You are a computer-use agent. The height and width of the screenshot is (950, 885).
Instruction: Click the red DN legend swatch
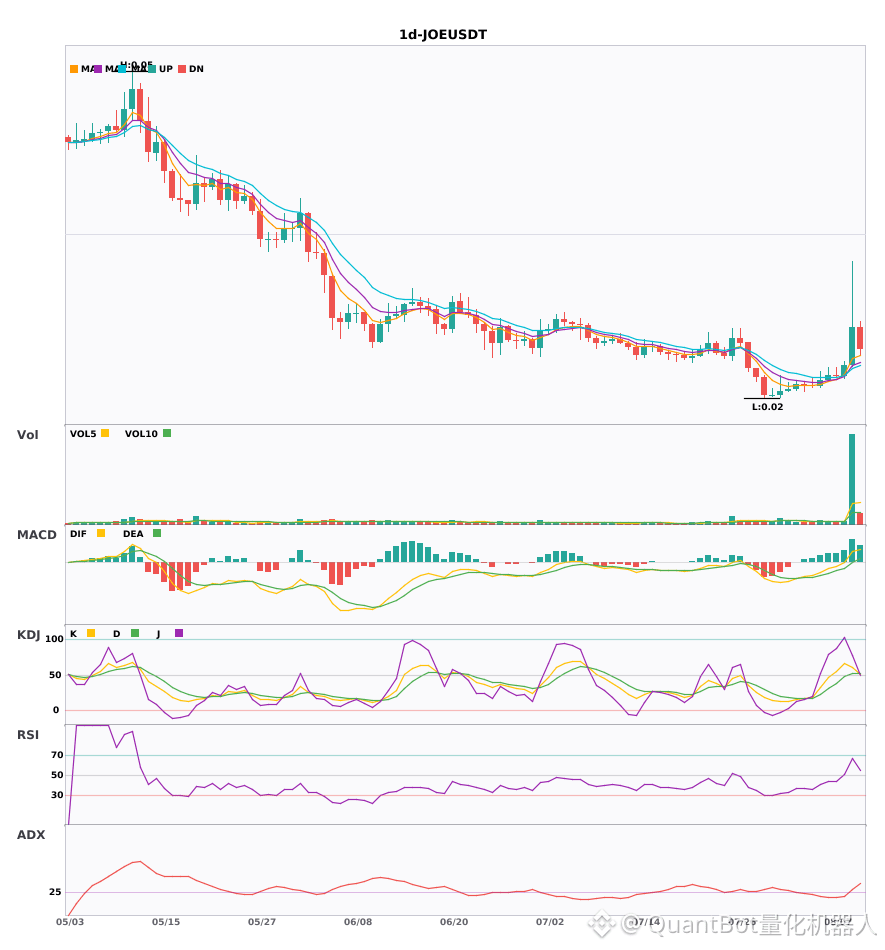pos(182,69)
